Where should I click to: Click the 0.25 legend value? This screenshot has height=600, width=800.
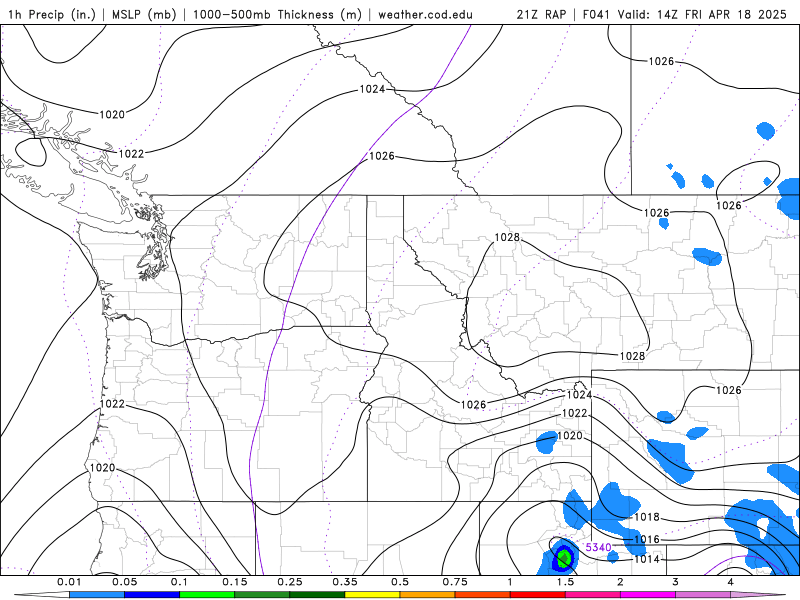[x=290, y=582]
